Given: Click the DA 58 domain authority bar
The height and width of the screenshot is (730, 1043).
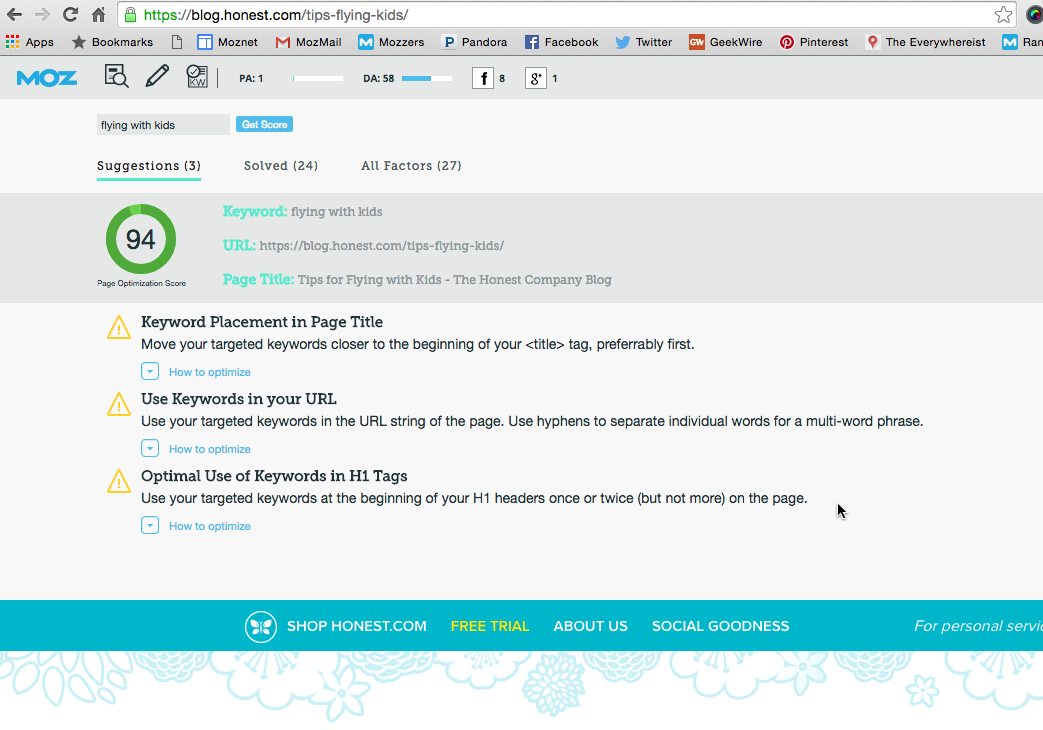Looking at the screenshot, I should (x=426, y=78).
